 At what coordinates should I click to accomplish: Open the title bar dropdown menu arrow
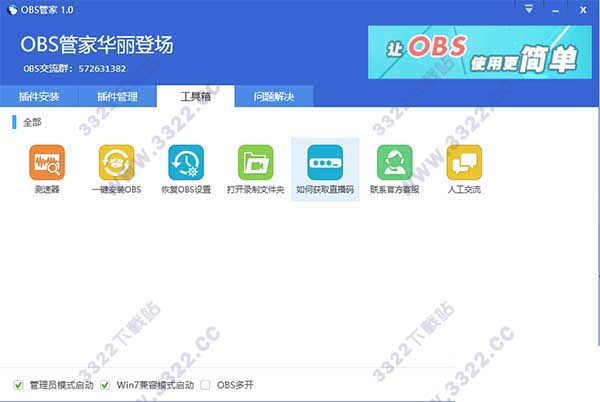(x=529, y=9)
